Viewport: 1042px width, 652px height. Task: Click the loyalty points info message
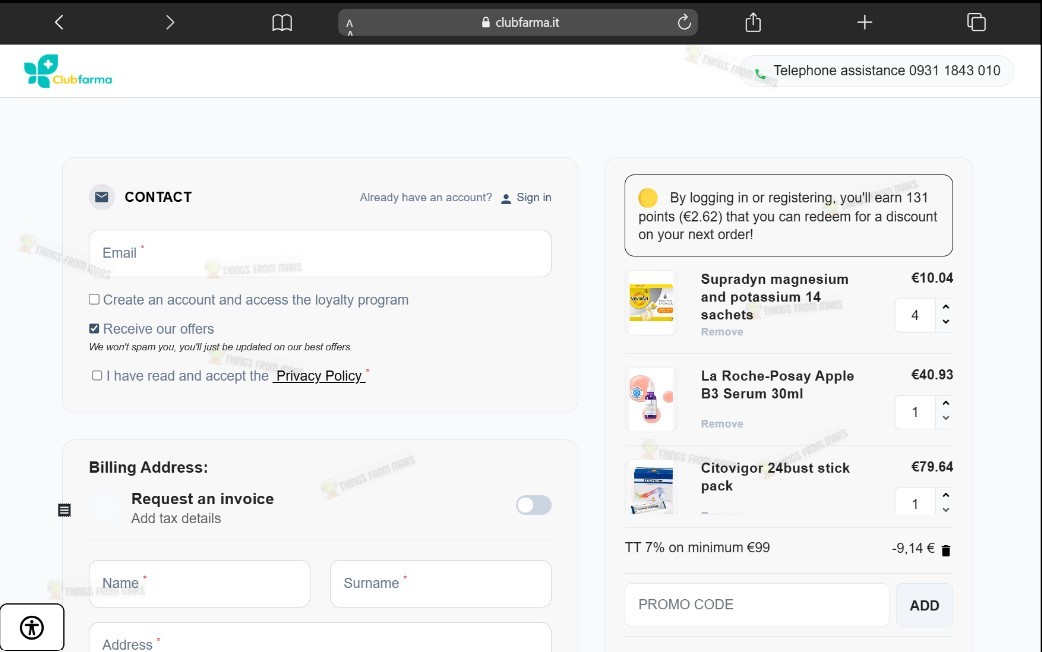point(788,215)
